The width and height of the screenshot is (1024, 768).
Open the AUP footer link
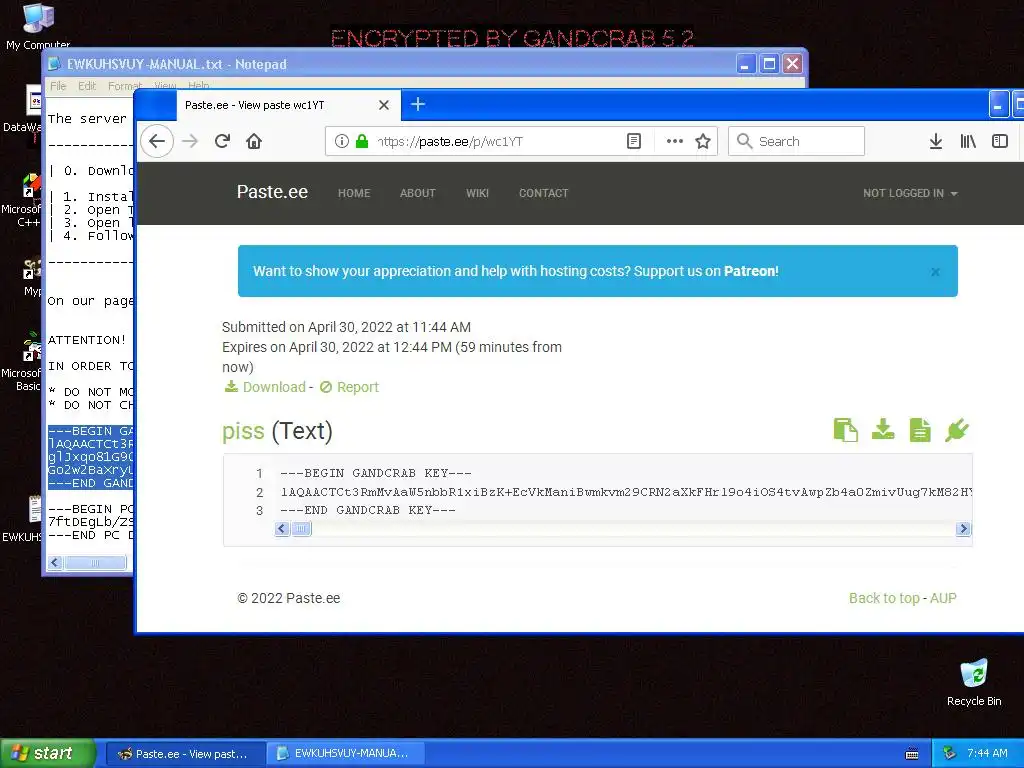pos(943,598)
